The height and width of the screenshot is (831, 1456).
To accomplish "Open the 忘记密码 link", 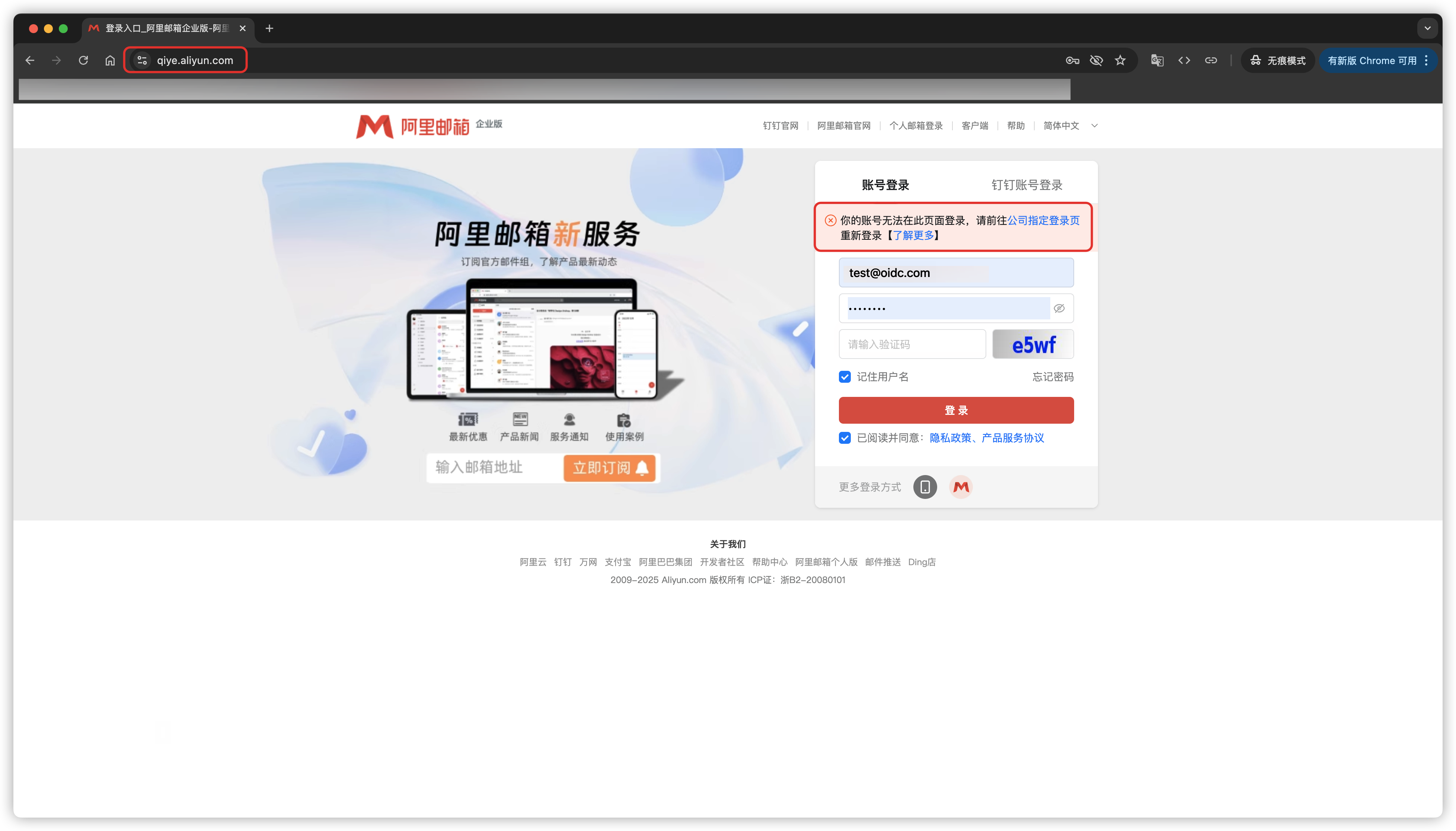I will pyautogui.click(x=1053, y=377).
